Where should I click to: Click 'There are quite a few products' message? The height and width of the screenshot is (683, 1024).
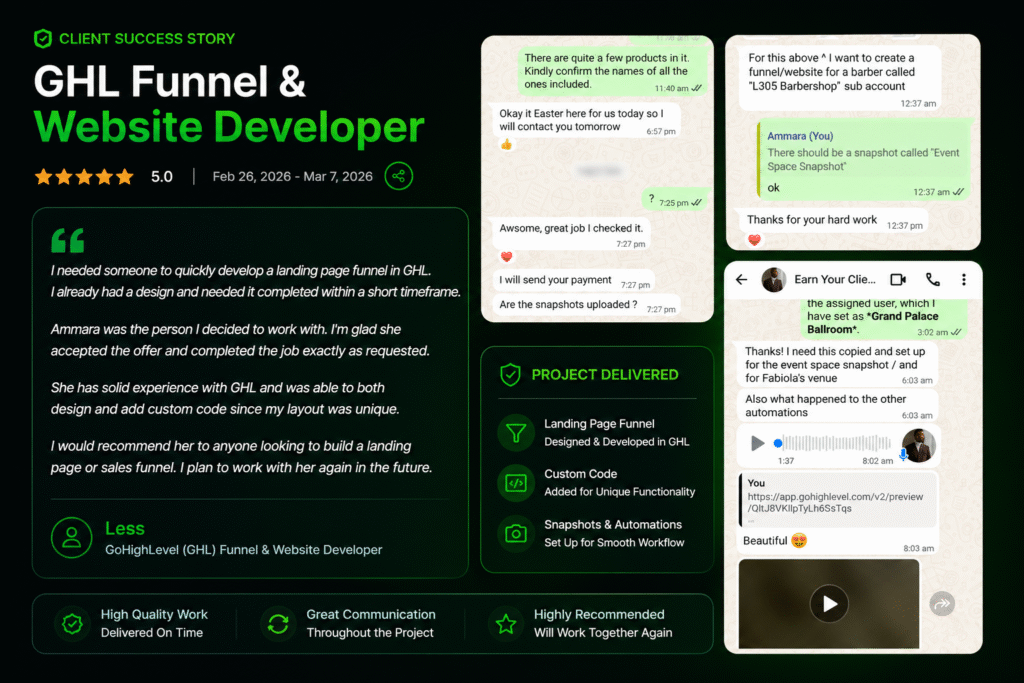613,72
